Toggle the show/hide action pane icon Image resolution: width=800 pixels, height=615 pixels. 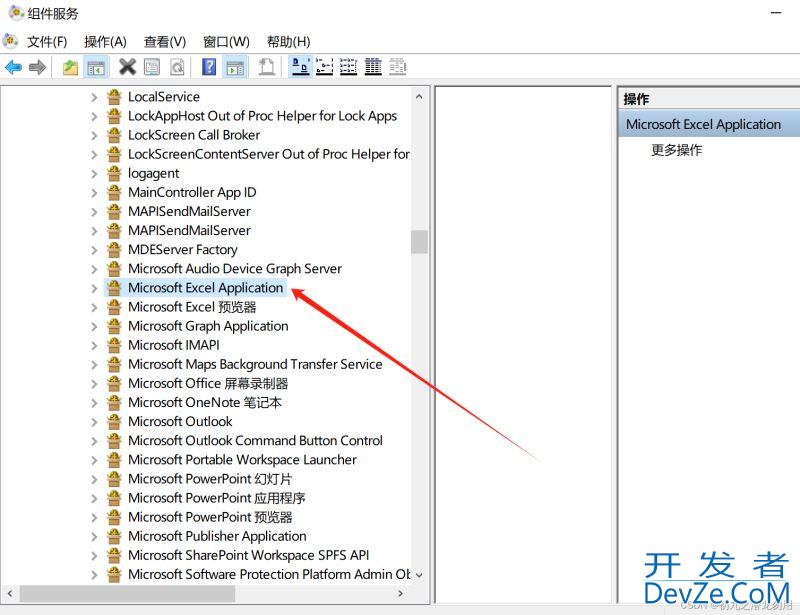[235, 67]
